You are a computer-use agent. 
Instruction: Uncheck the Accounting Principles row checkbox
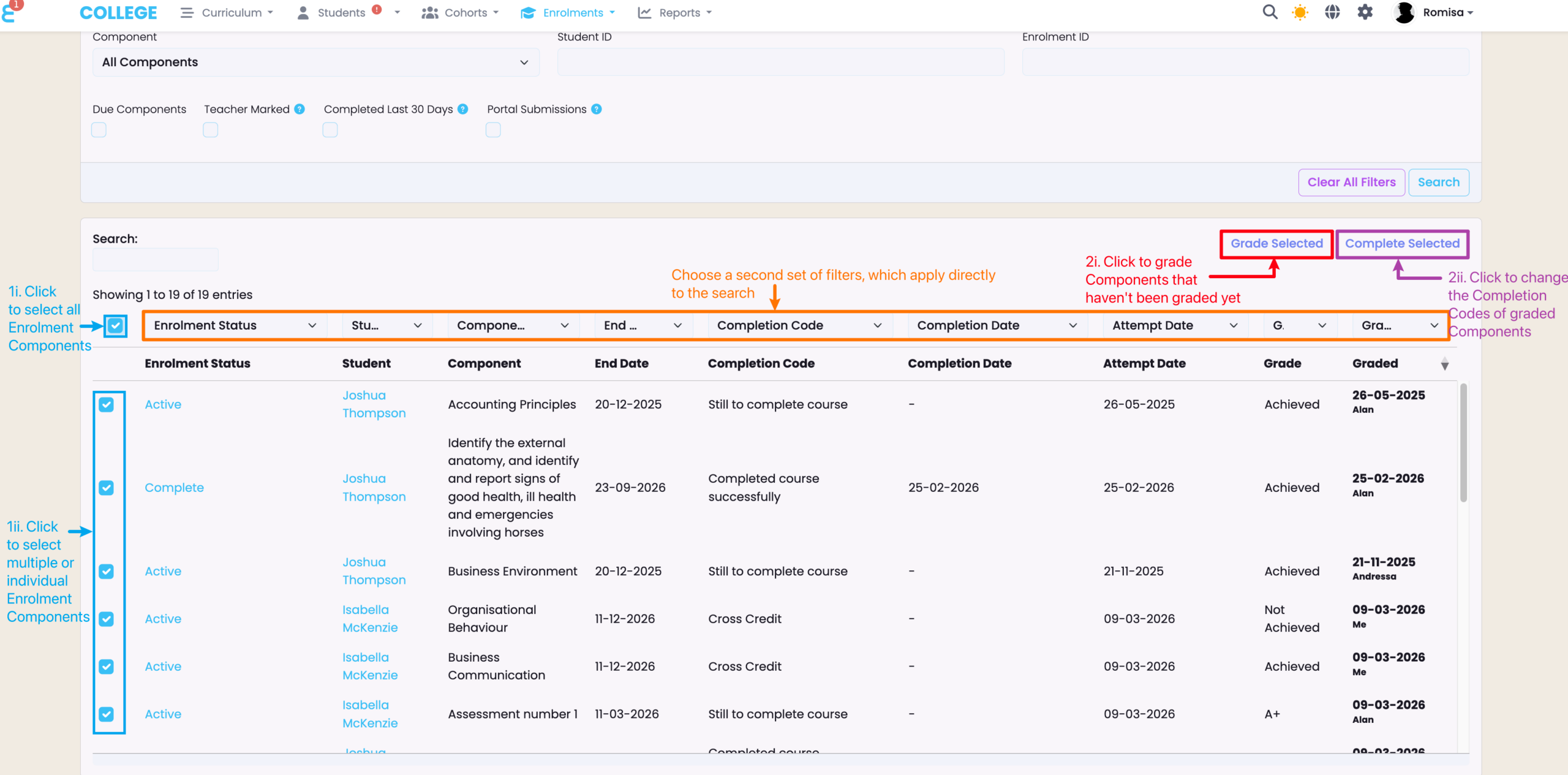click(107, 404)
